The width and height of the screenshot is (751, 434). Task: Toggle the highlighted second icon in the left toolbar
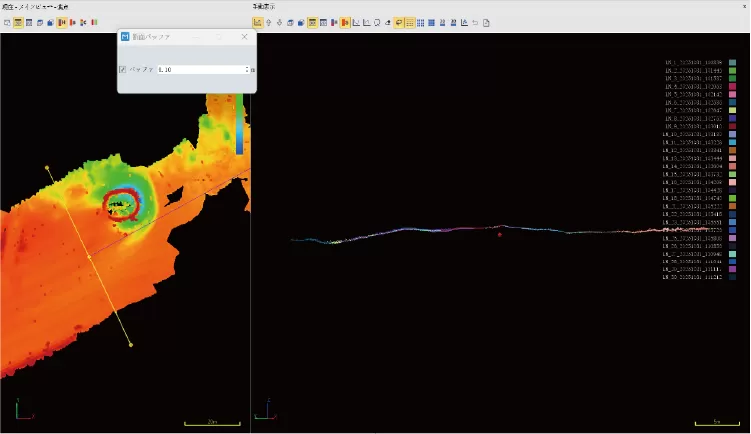18,21
